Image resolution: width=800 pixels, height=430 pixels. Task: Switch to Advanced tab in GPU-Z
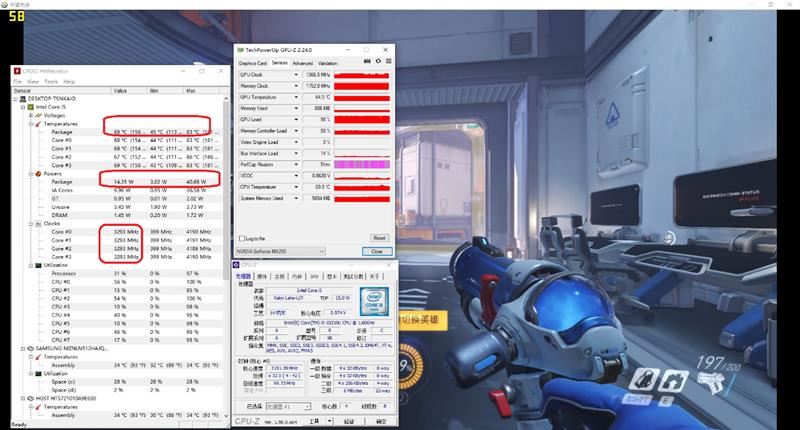point(303,63)
